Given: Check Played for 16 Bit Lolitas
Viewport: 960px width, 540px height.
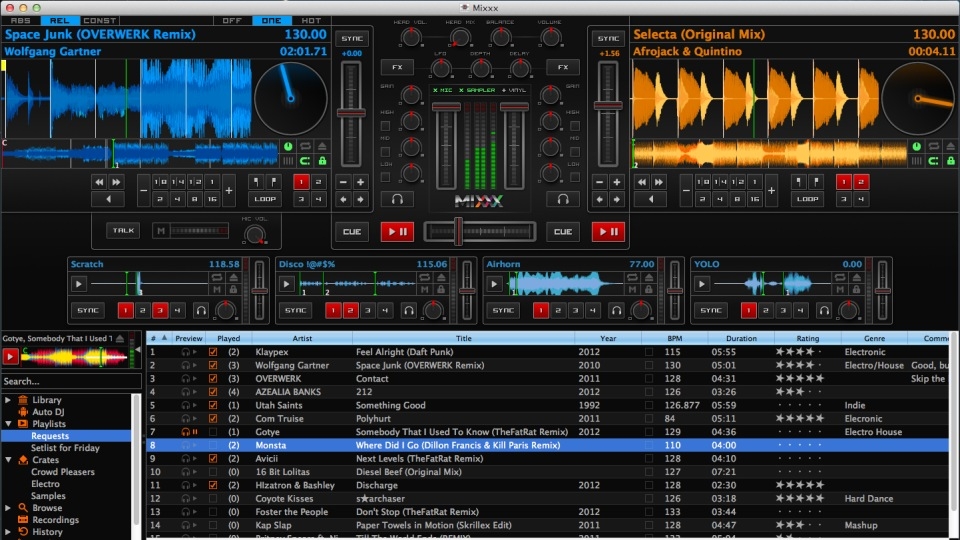Looking at the screenshot, I should [212, 472].
